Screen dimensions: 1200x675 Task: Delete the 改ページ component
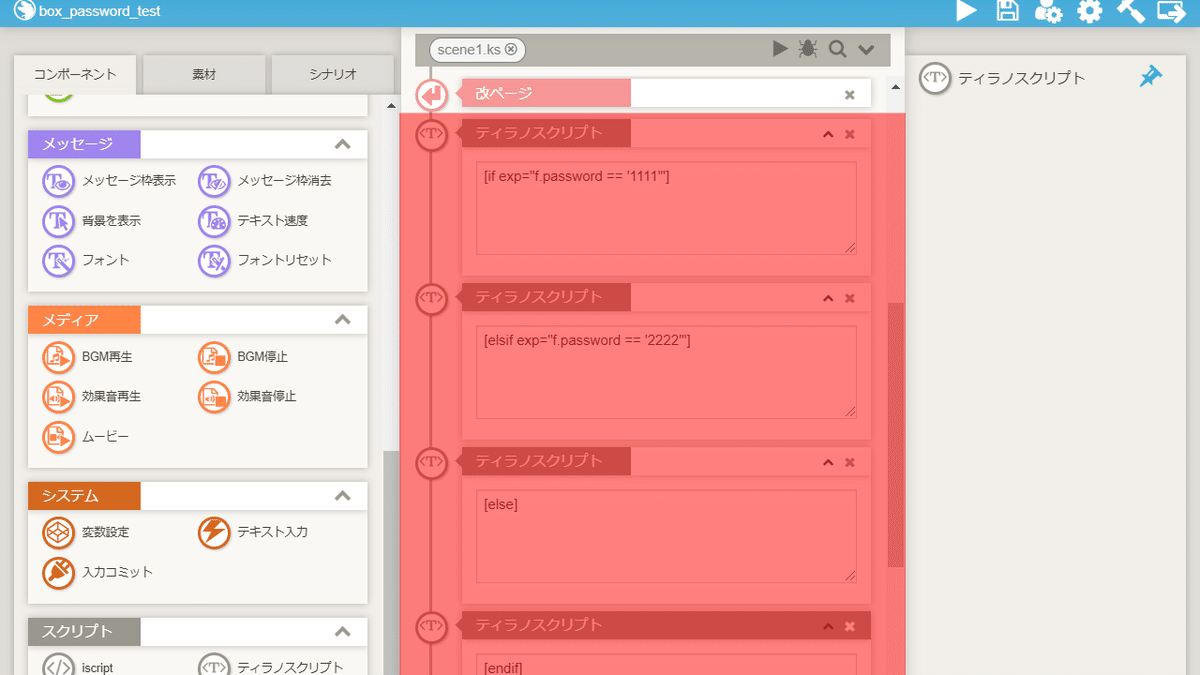(x=850, y=95)
